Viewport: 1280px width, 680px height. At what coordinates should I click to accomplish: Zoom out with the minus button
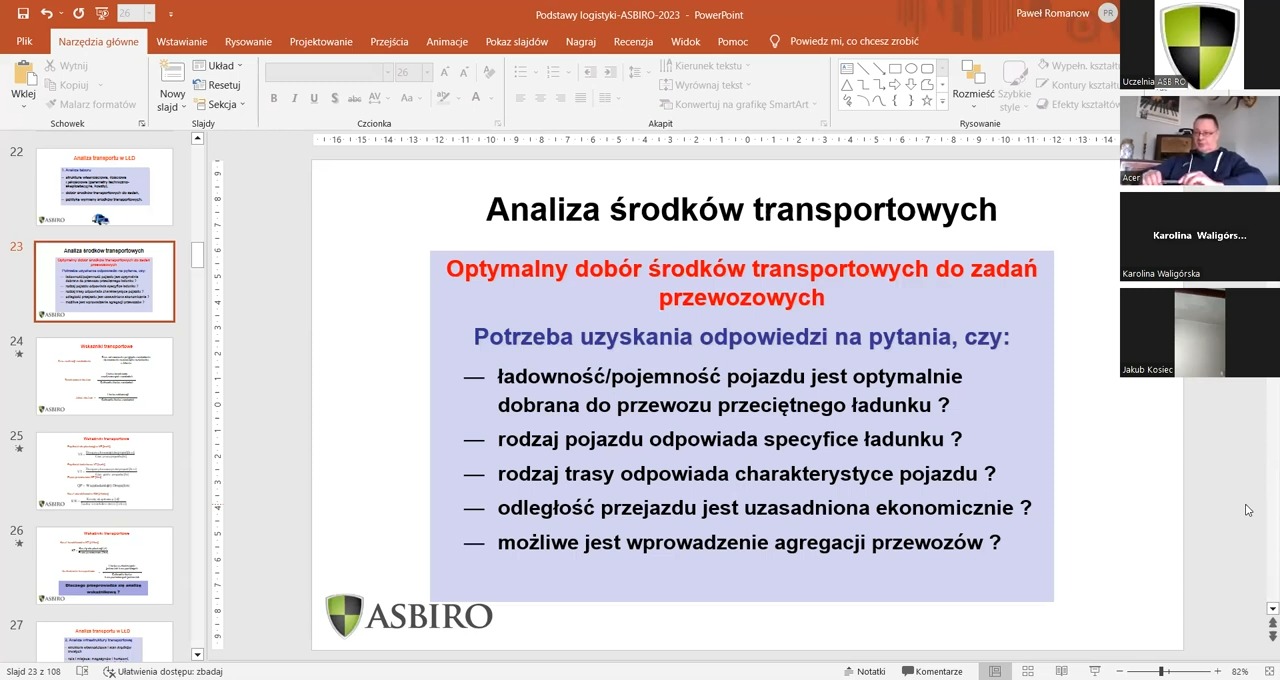[1119, 671]
